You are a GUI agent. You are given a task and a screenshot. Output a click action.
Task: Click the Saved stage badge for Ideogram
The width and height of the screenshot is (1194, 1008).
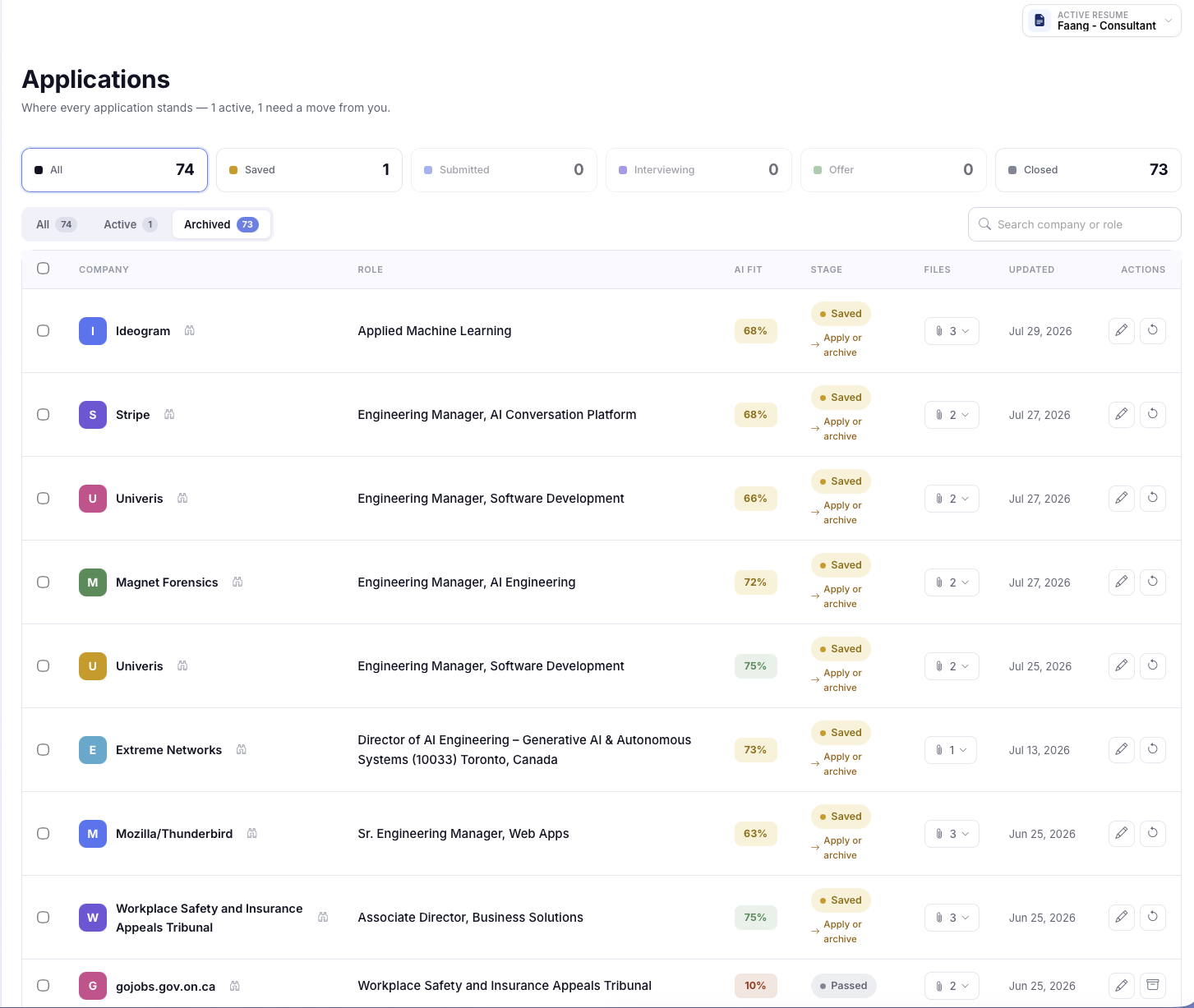pyautogui.click(x=841, y=314)
